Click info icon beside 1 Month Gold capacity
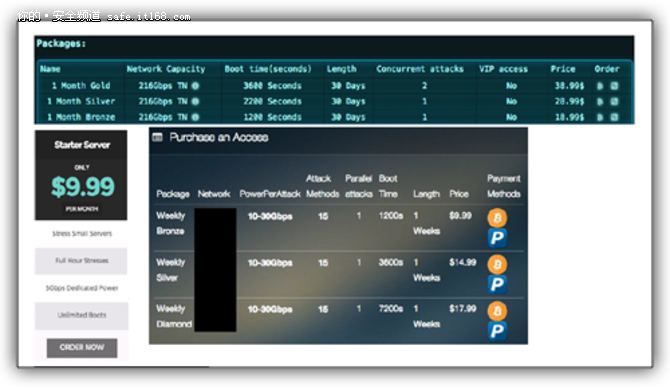Viewport: 670px width, 389px height. click(x=195, y=85)
